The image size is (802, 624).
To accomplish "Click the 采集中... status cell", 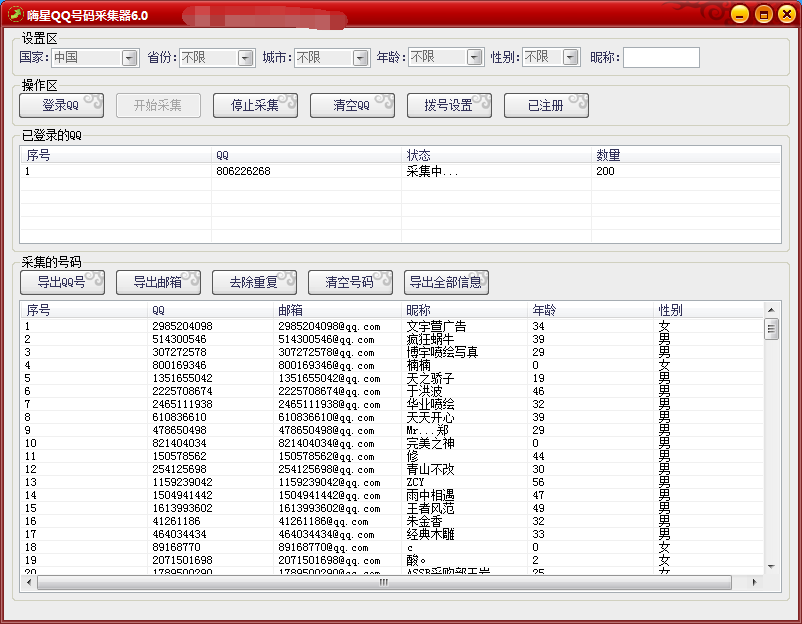I will coord(432,171).
